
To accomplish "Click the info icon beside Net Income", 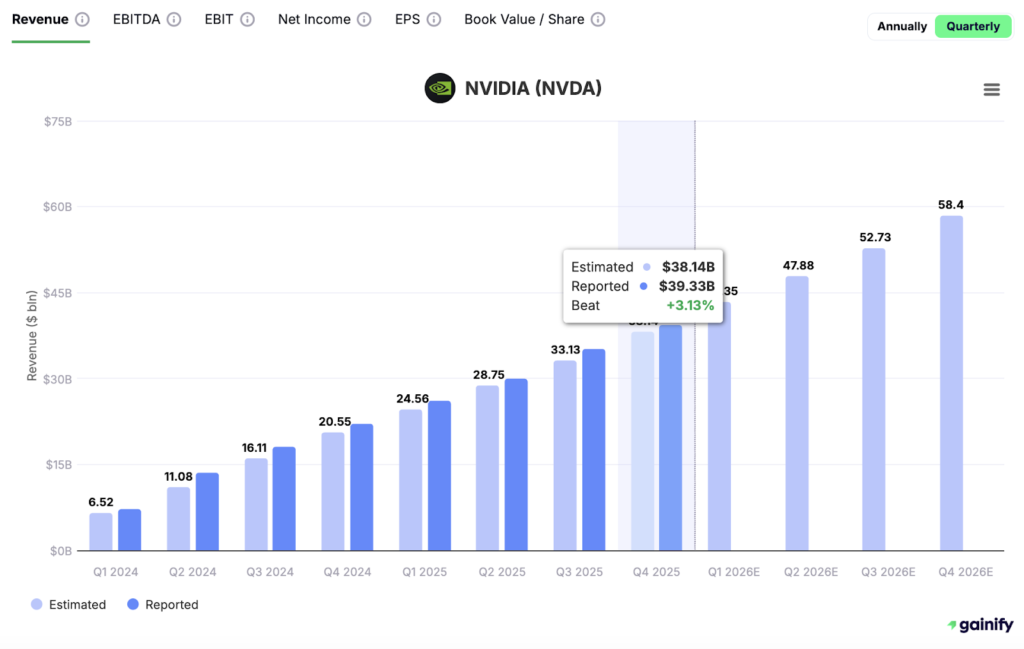I will [x=364, y=20].
